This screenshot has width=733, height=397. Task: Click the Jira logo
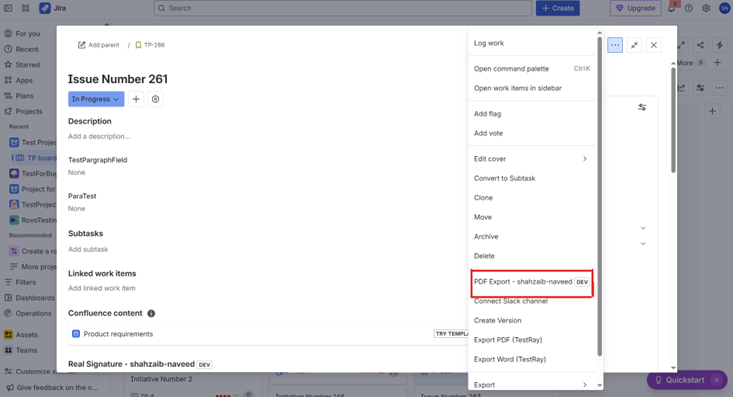click(x=53, y=8)
